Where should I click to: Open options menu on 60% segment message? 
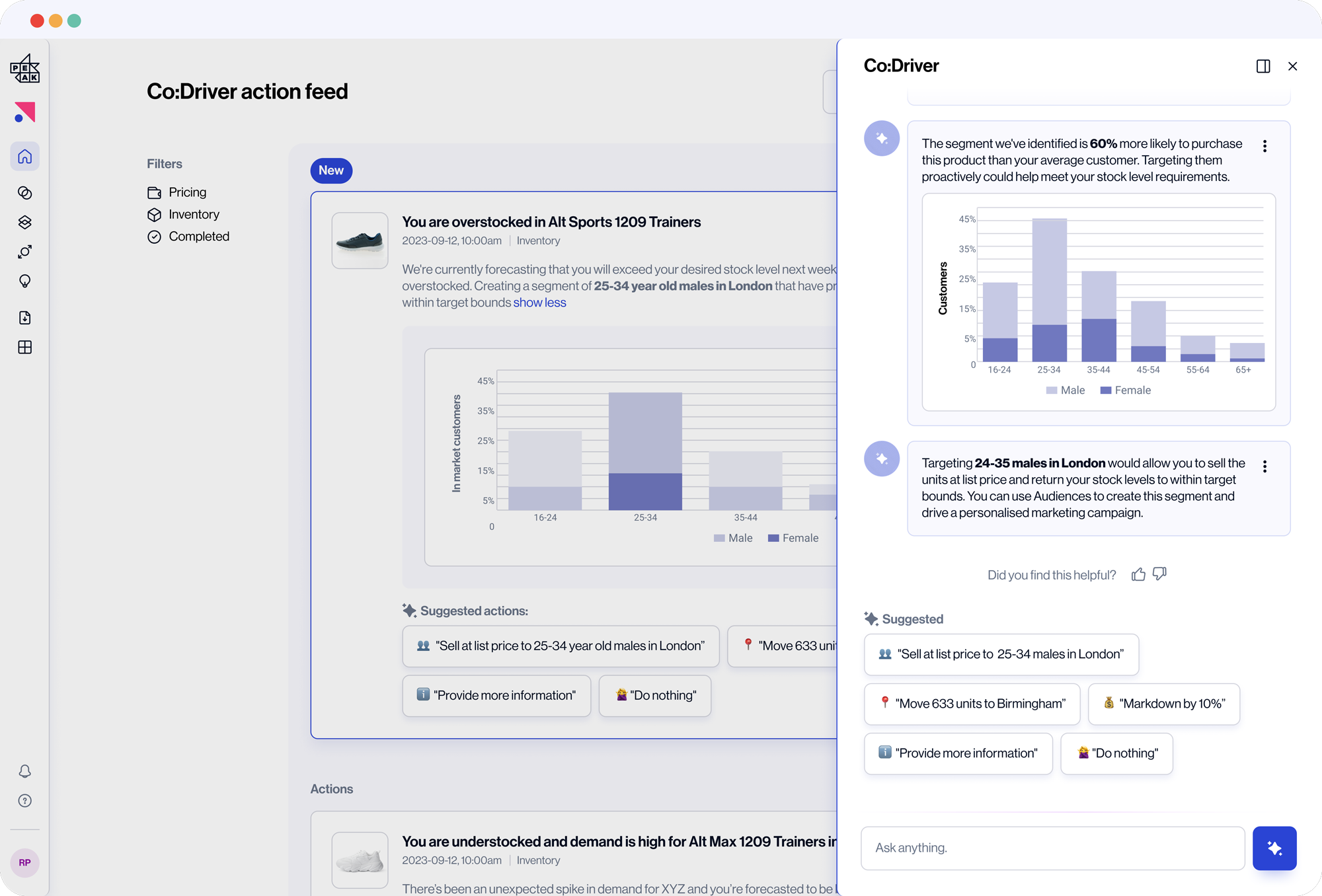point(1264,146)
